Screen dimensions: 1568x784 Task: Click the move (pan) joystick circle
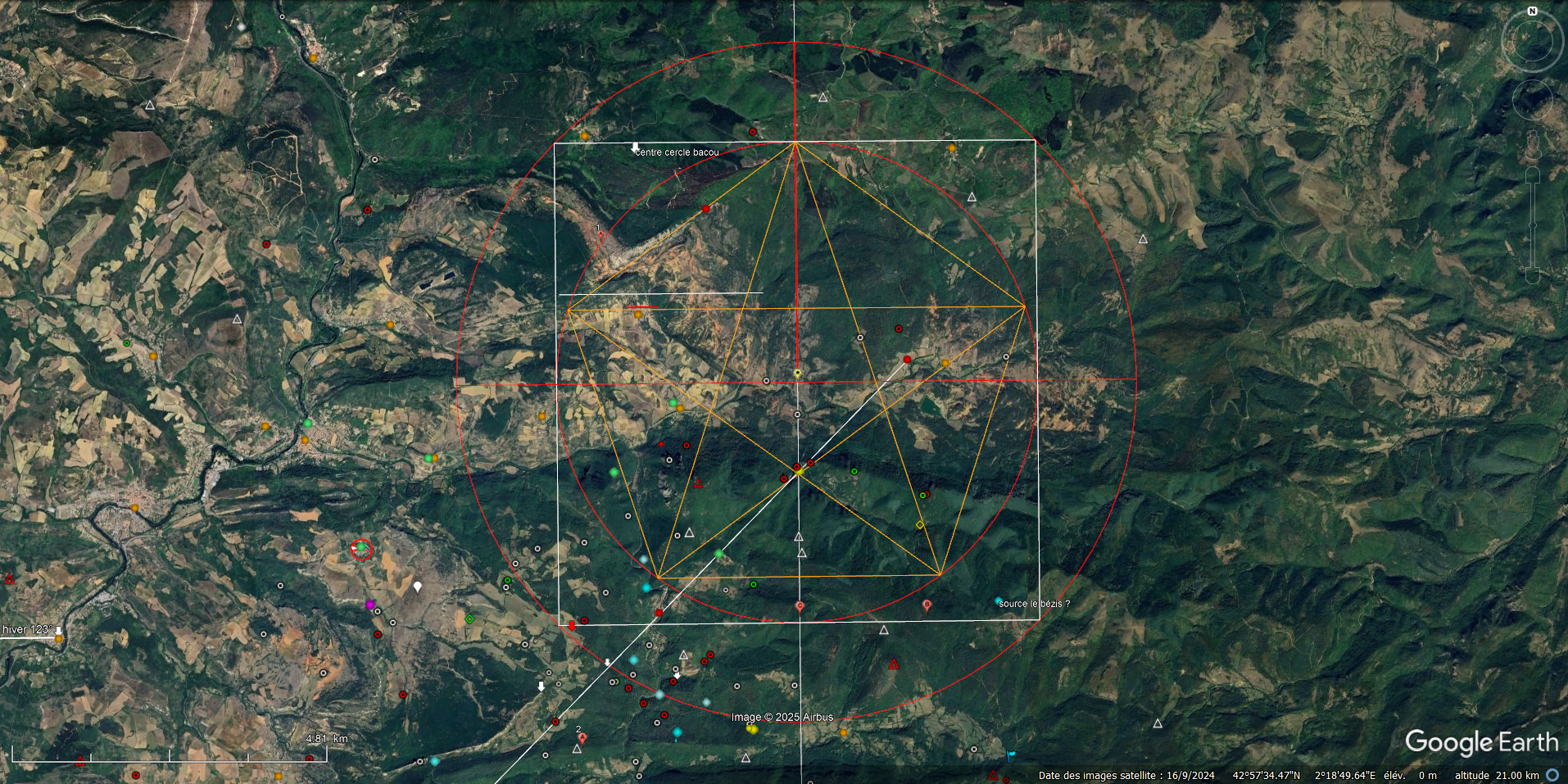[x=1532, y=99]
